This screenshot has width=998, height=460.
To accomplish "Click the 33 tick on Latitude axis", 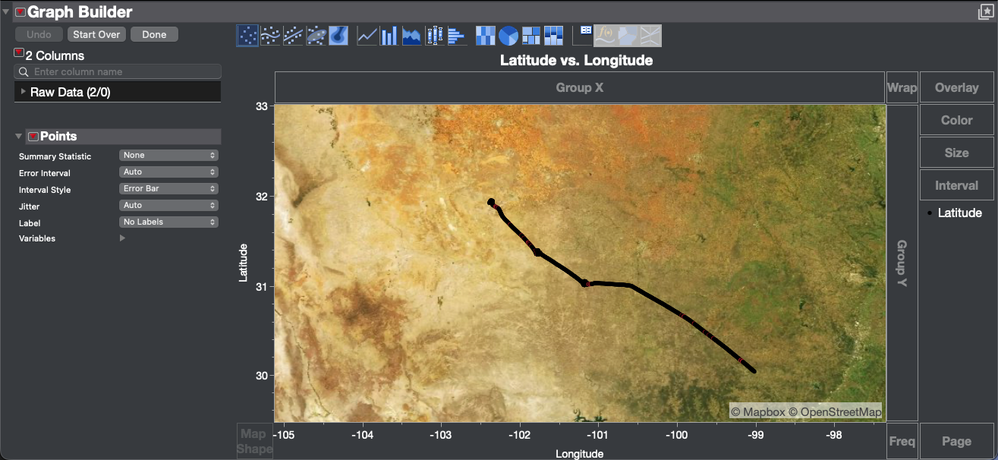I will (x=260, y=106).
